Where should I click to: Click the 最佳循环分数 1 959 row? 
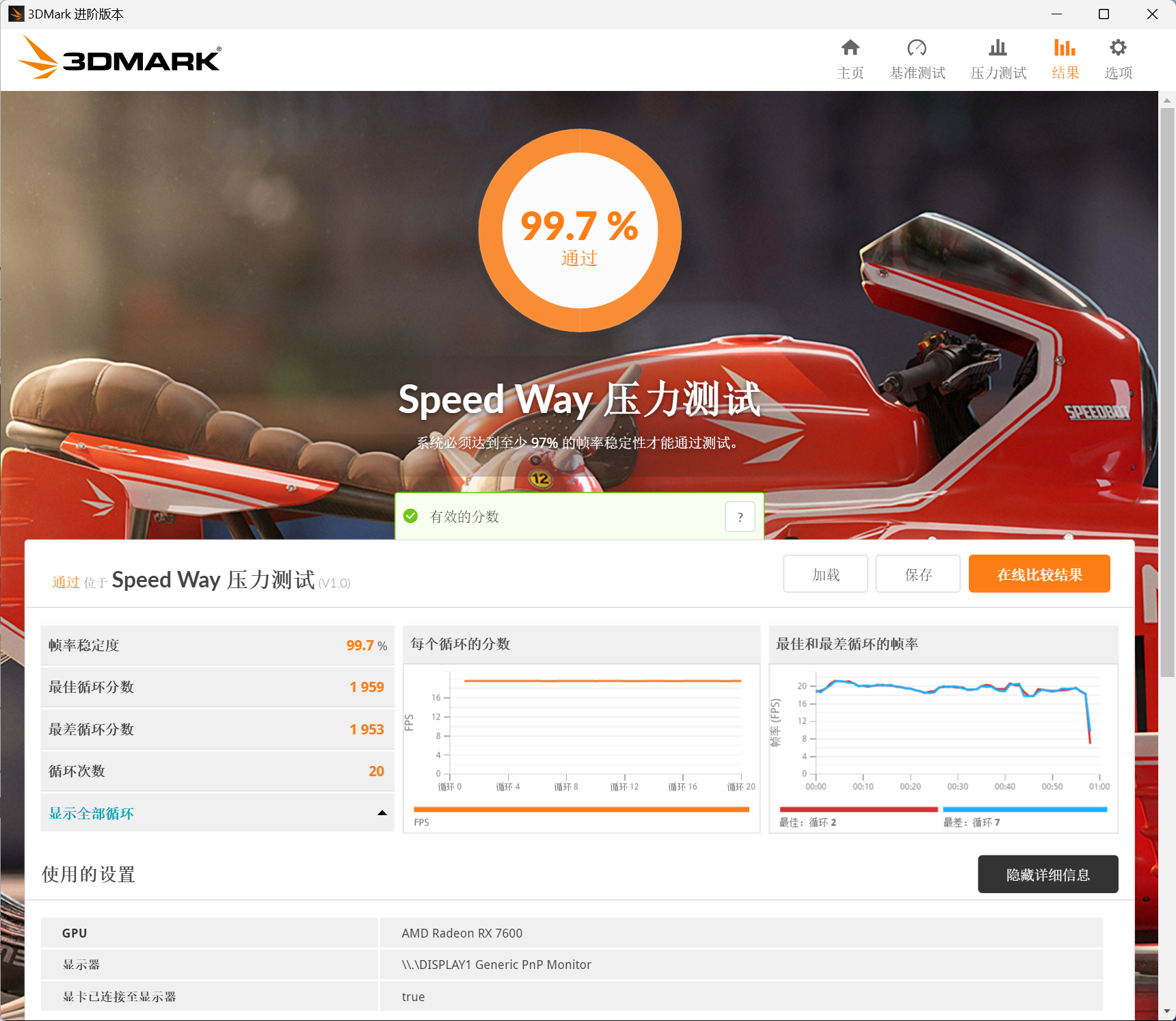click(x=217, y=687)
